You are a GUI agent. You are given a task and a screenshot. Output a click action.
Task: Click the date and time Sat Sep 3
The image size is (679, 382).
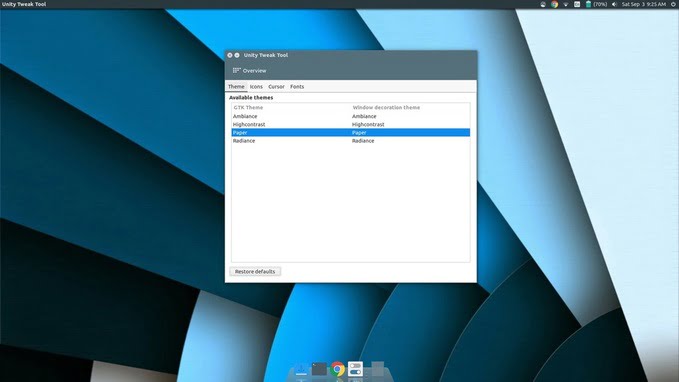(x=643, y=4)
